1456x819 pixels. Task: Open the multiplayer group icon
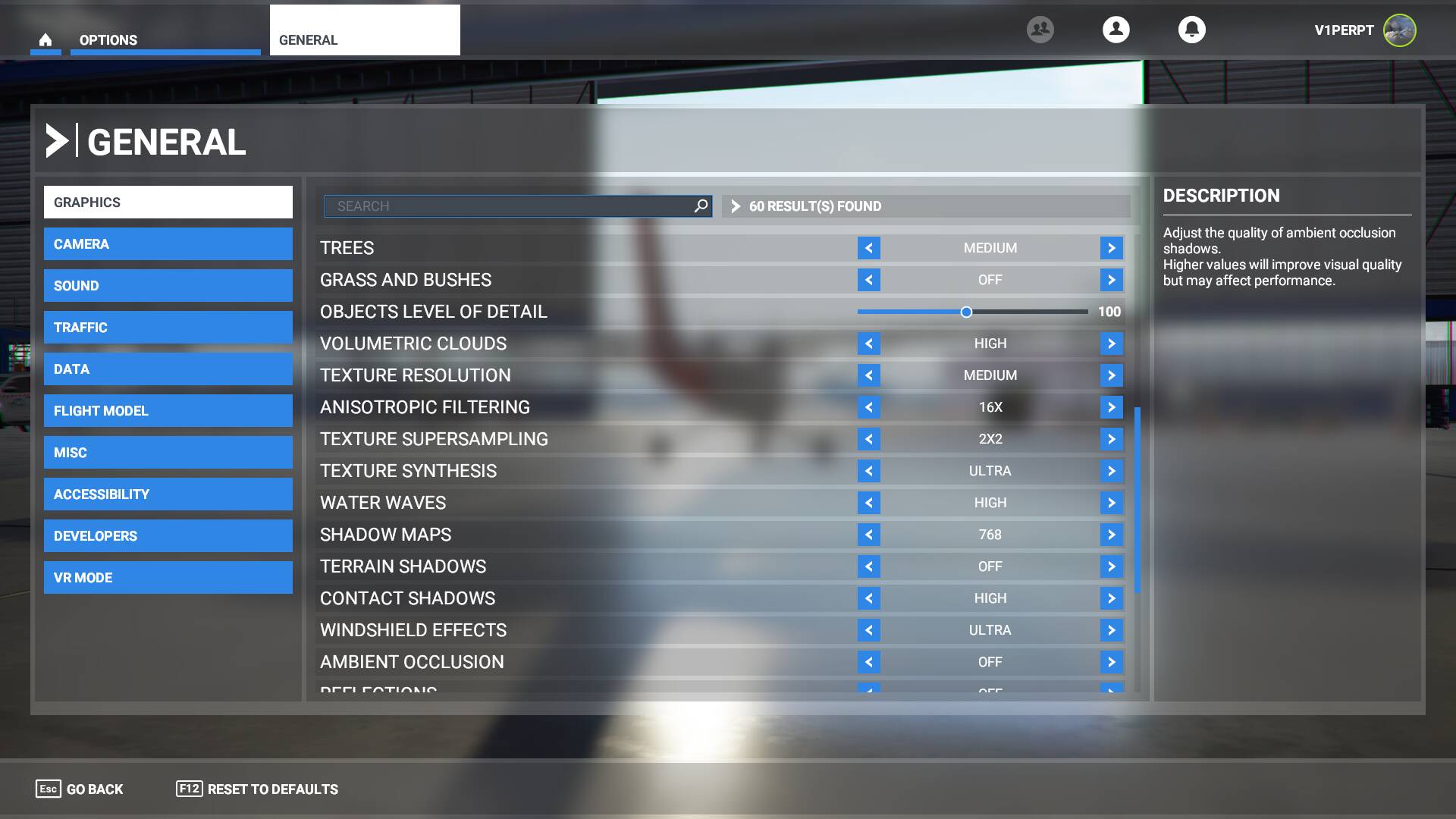(x=1040, y=30)
